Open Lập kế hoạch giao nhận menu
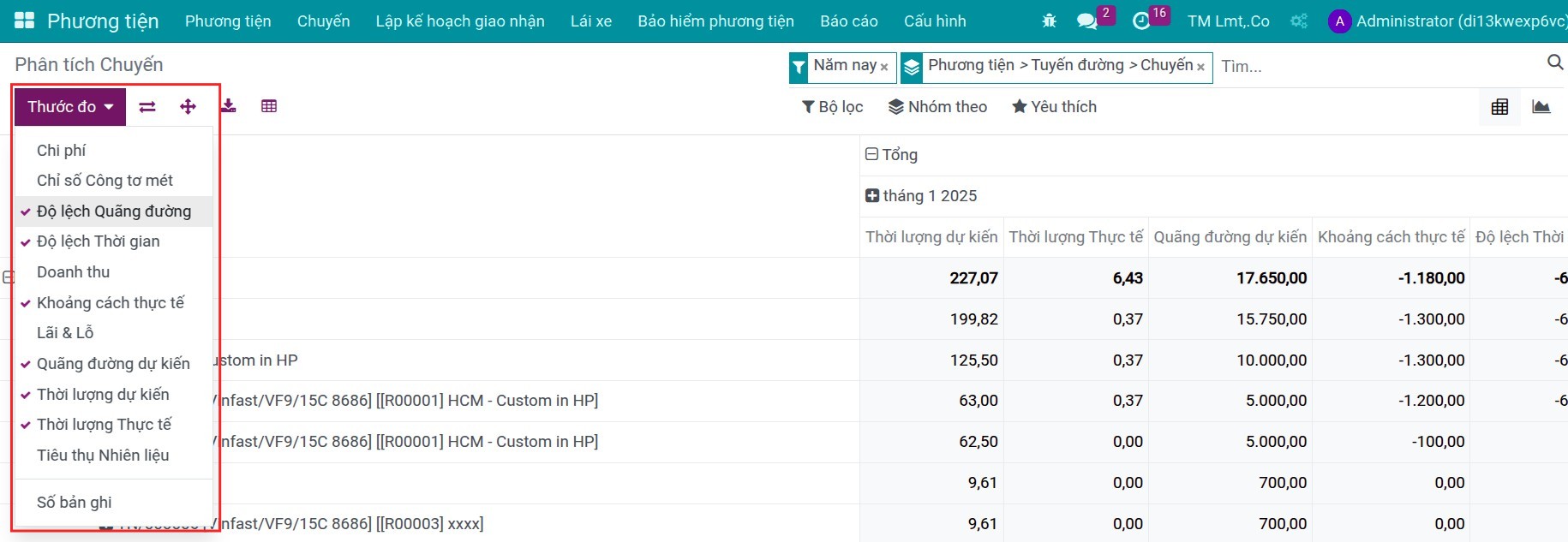The image size is (1568, 542). [460, 21]
